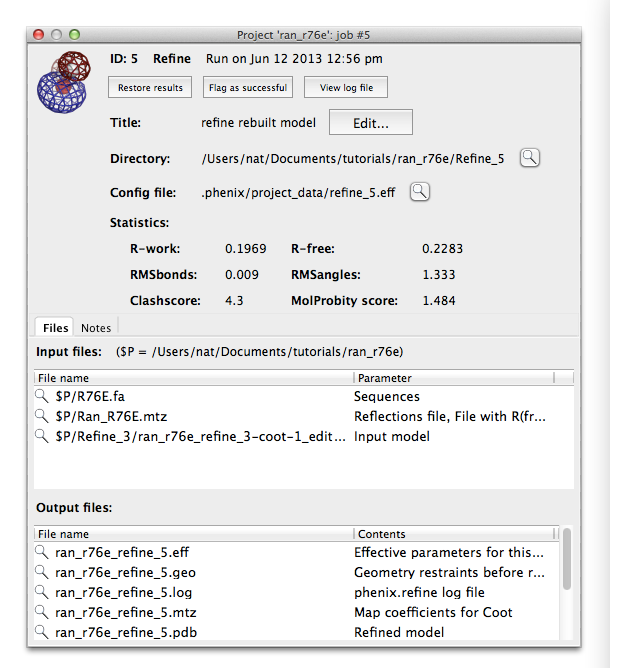Click magnifier icon for ran_r76e_refine_5.geo
This screenshot has width=620, height=668.
[x=42, y=572]
